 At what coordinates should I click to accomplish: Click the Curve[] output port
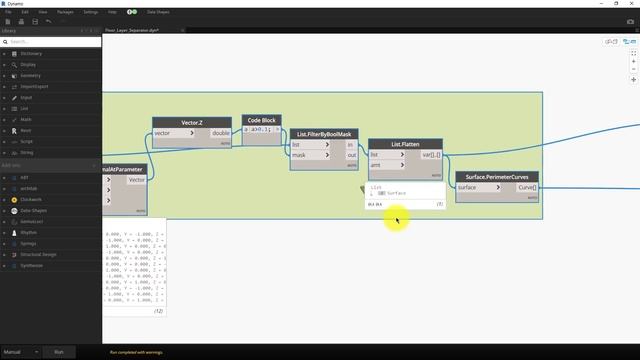[x=527, y=187]
